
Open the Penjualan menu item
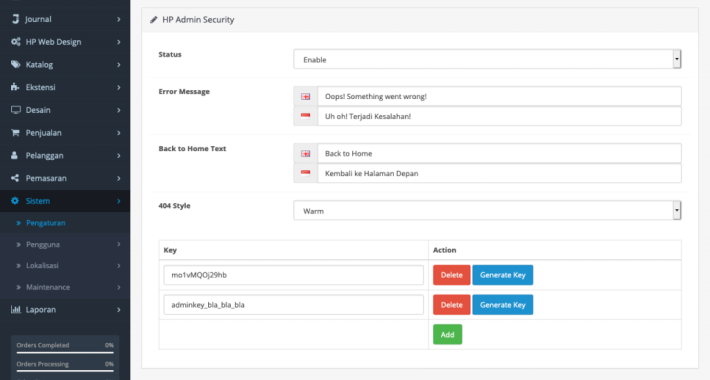[x=65, y=133]
